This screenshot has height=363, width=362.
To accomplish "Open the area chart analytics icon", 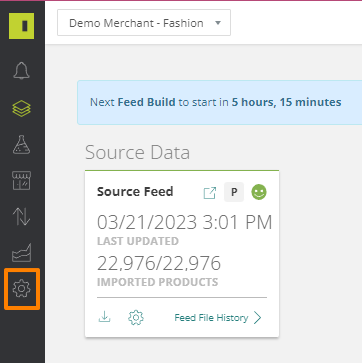I will point(21,252).
